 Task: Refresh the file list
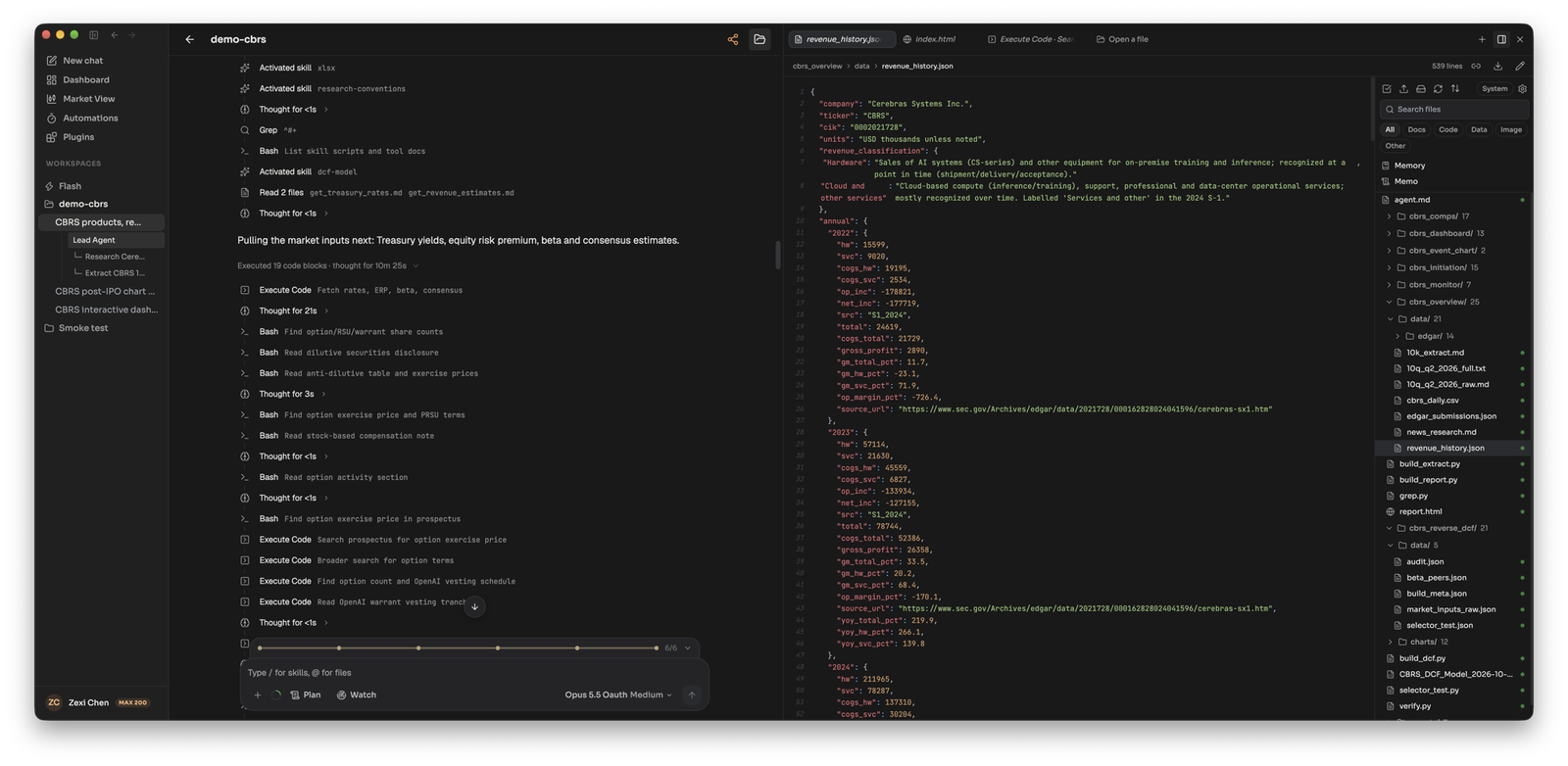pos(1438,89)
